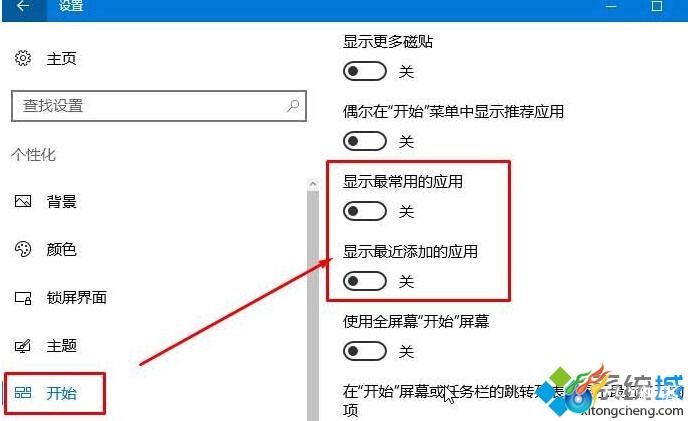Click the 查找设置 search field
The height and width of the screenshot is (421, 688).
[x=159, y=106]
